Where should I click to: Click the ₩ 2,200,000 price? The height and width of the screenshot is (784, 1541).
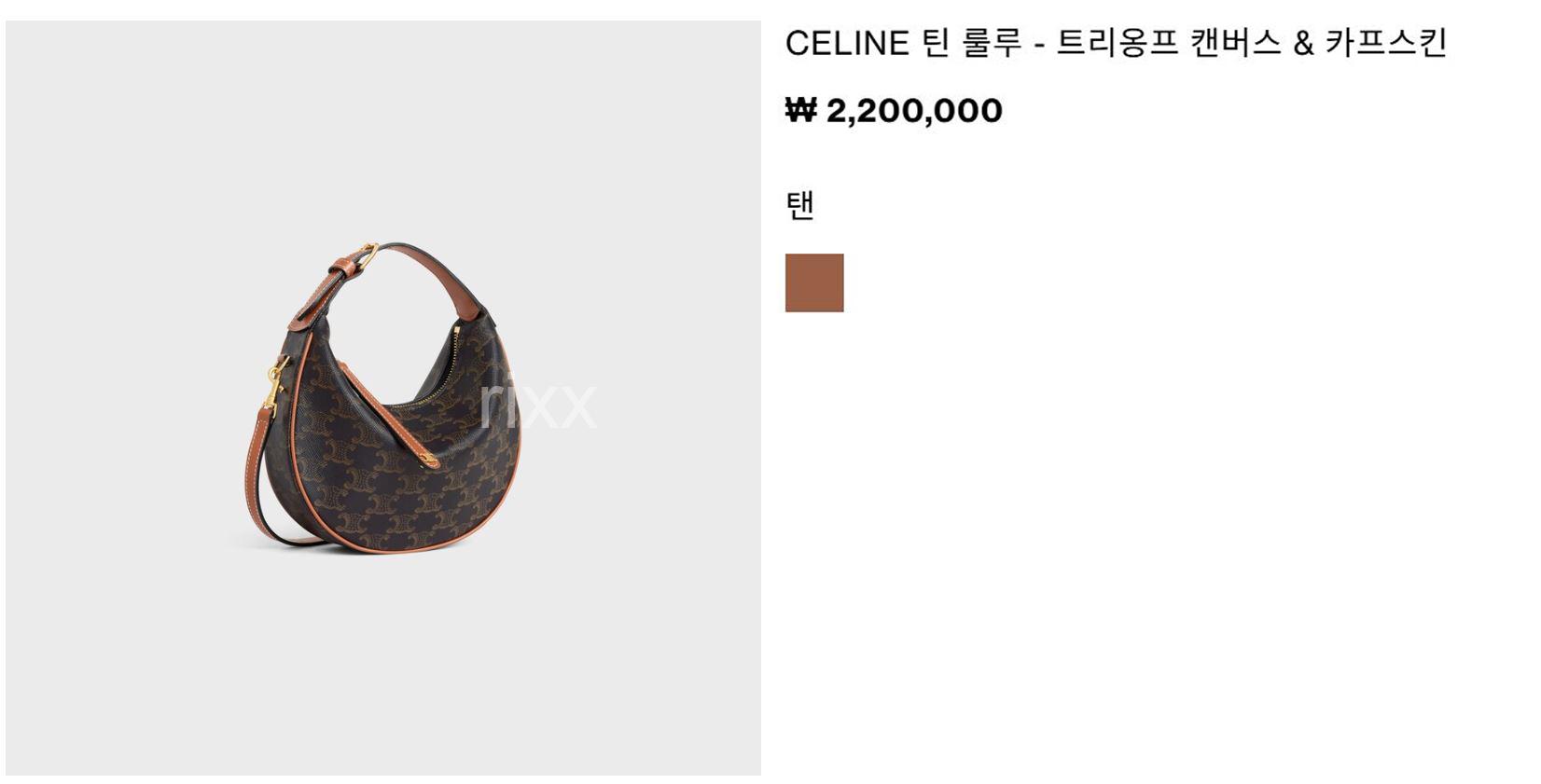pos(894,110)
